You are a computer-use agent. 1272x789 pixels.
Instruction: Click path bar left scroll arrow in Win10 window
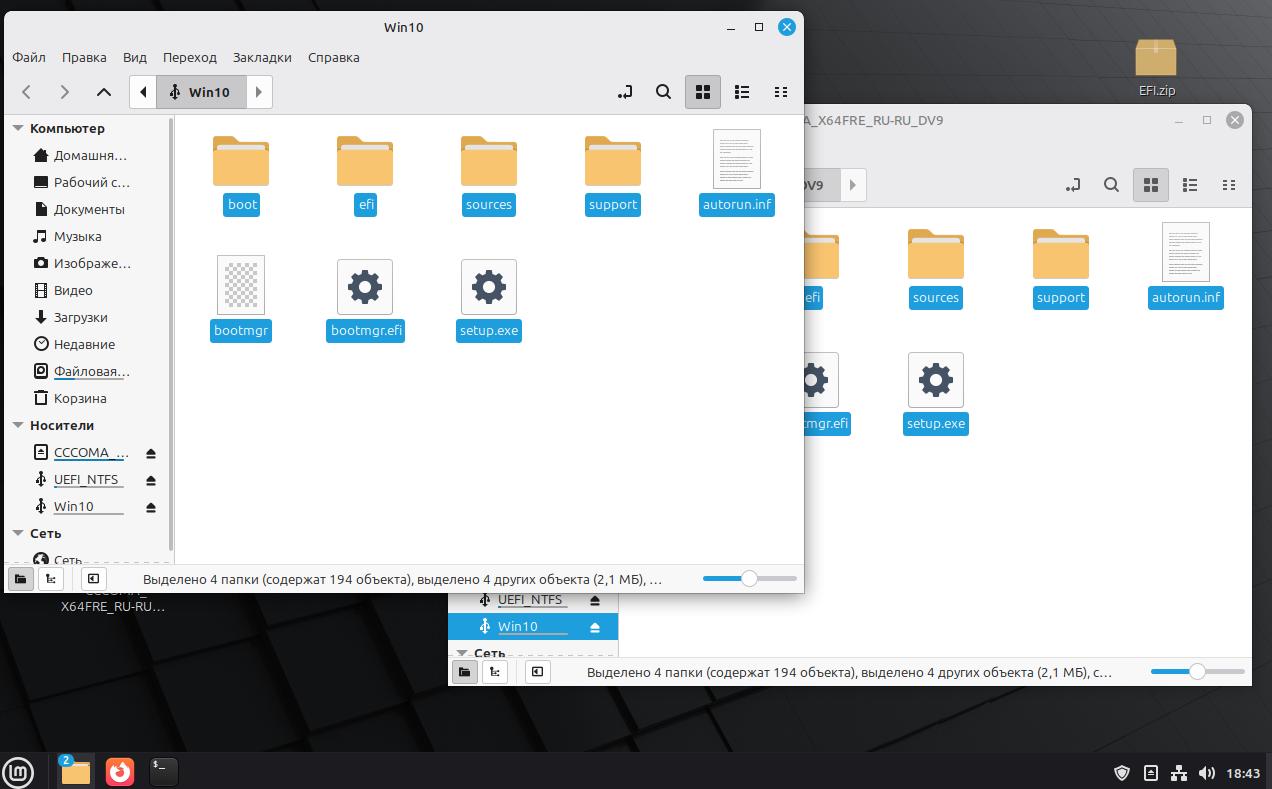pyautogui.click(x=143, y=92)
